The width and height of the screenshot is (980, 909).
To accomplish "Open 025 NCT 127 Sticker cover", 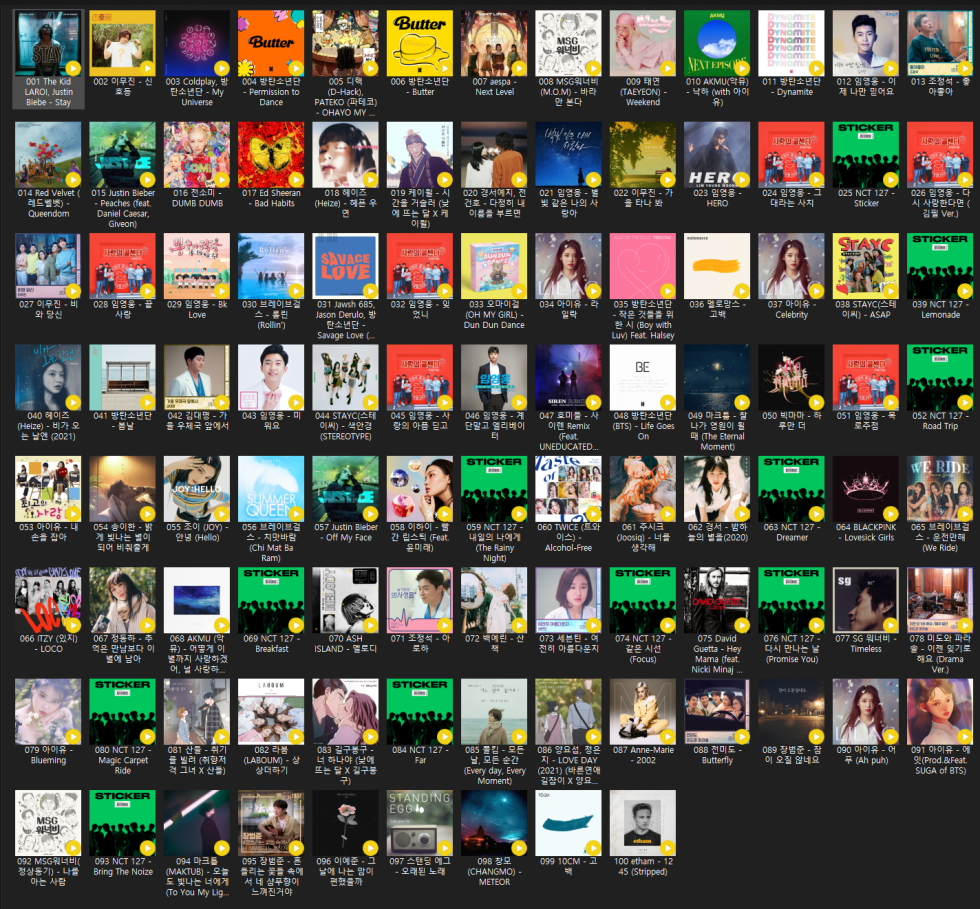I will pos(866,155).
